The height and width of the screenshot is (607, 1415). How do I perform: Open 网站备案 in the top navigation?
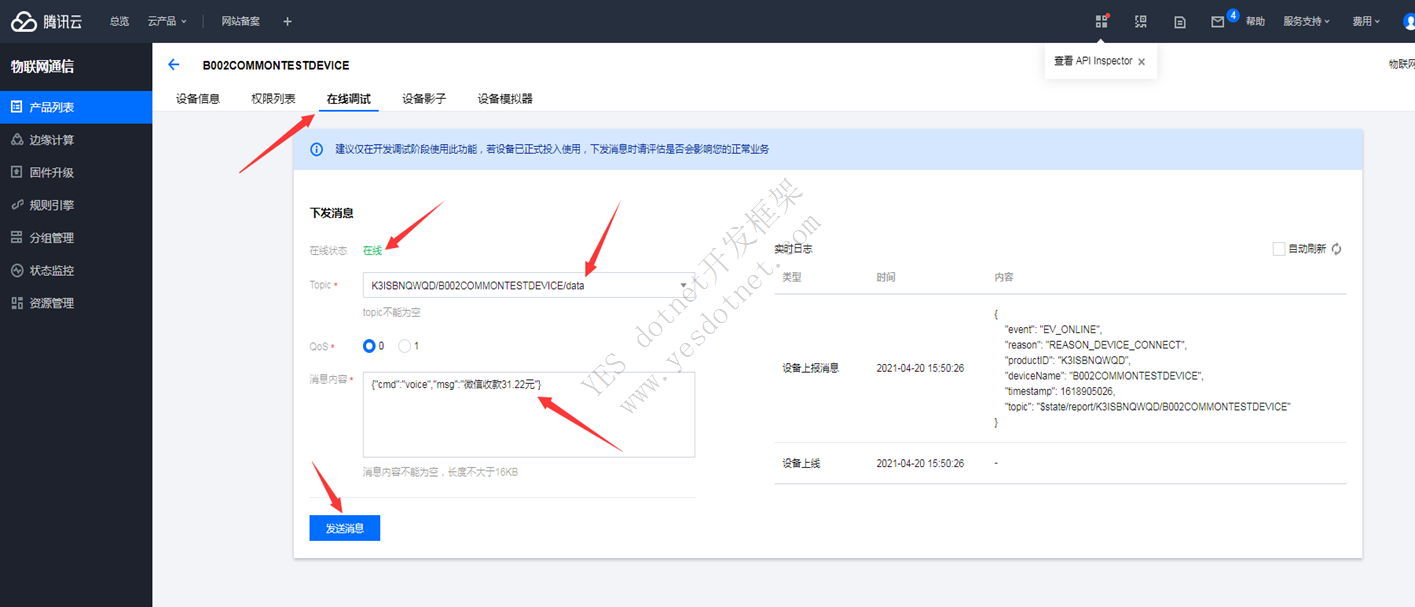click(241, 21)
